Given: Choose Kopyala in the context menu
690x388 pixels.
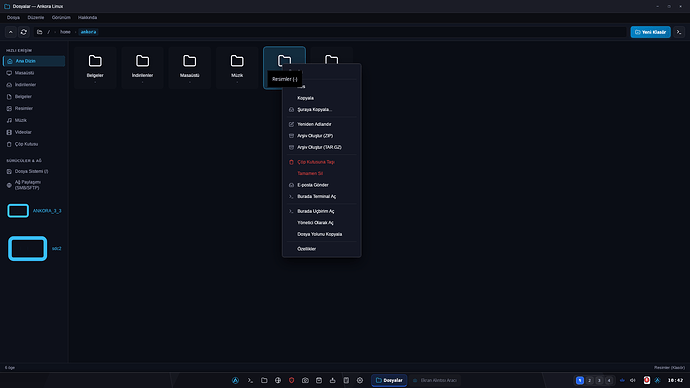Looking at the screenshot, I should click(322, 98).
